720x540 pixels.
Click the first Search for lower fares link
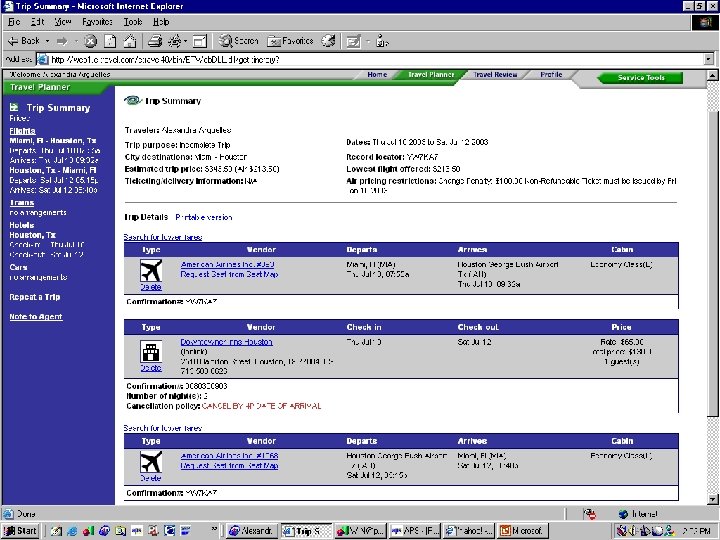[163, 237]
